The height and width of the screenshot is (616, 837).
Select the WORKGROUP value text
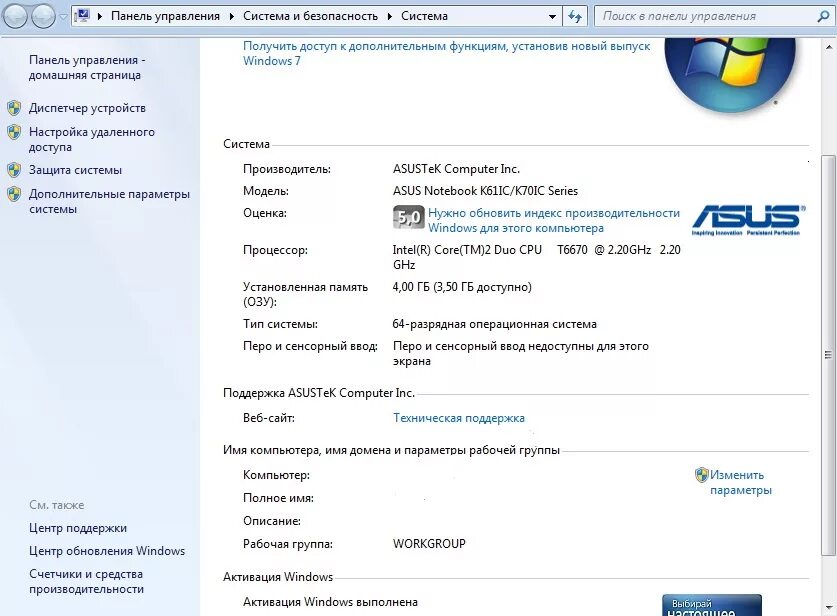click(x=429, y=544)
